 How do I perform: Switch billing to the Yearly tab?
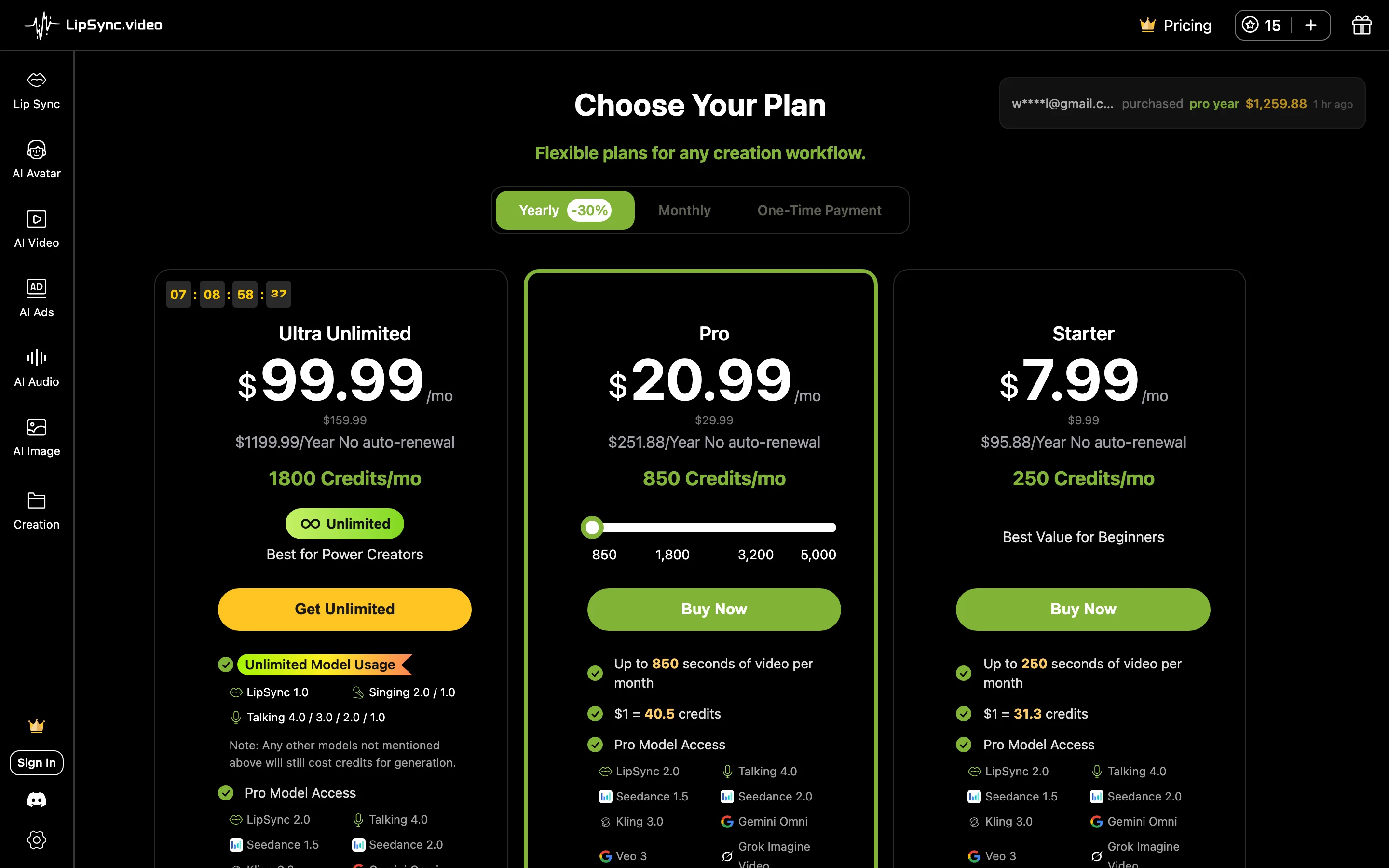[x=565, y=210]
